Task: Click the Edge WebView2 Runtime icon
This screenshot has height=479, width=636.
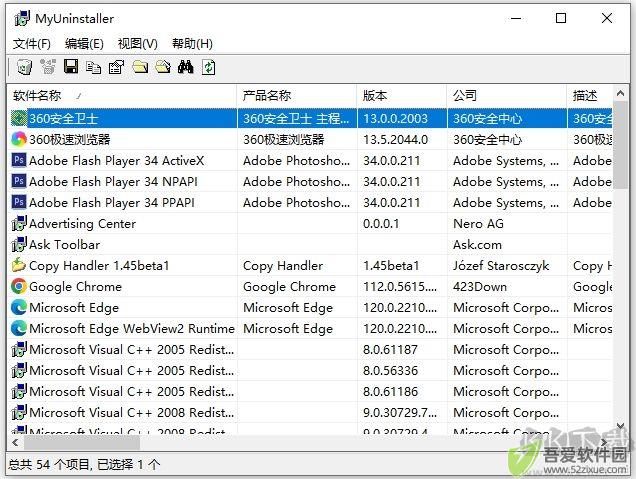Action: point(19,329)
